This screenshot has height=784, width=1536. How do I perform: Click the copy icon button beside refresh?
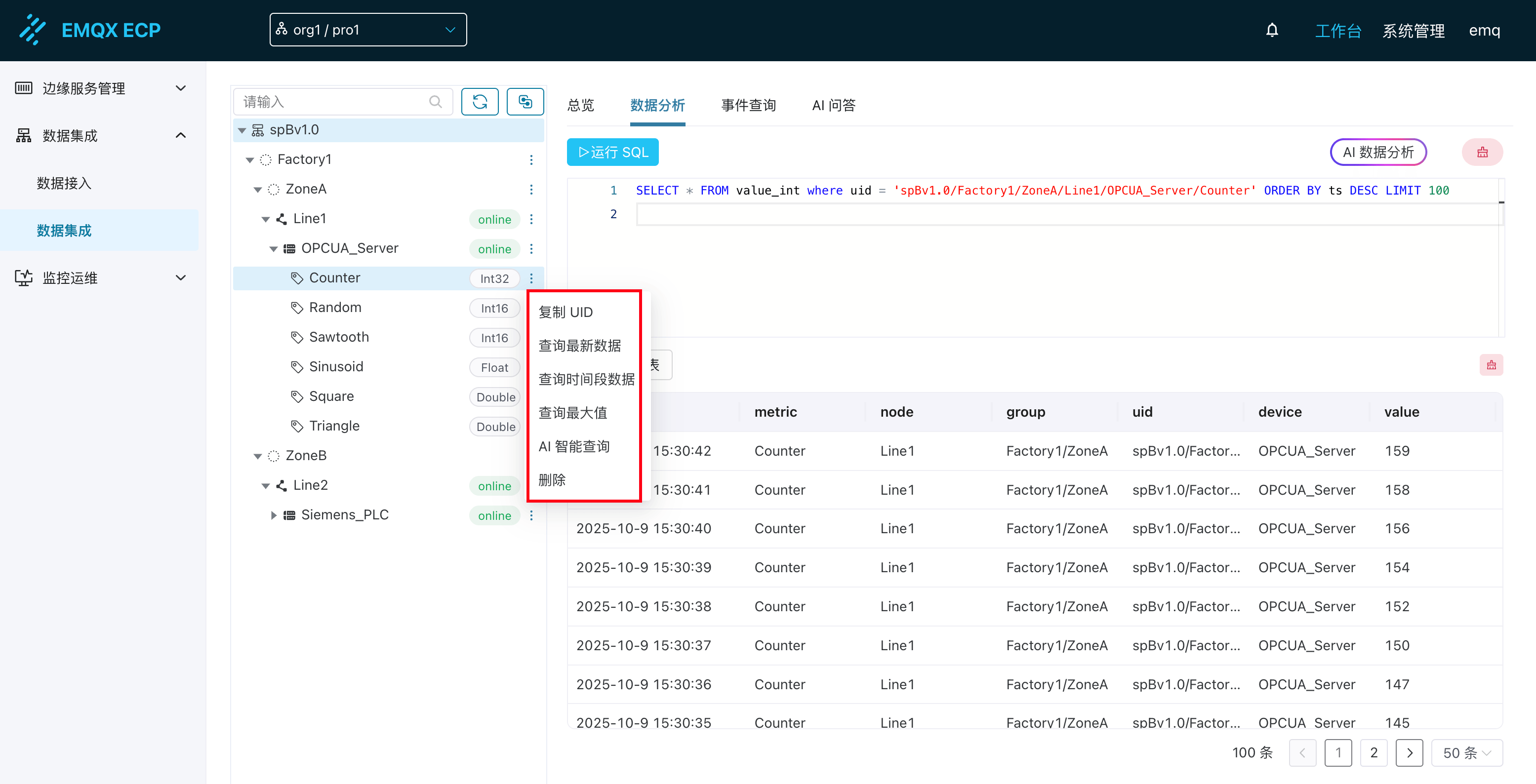coord(525,102)
